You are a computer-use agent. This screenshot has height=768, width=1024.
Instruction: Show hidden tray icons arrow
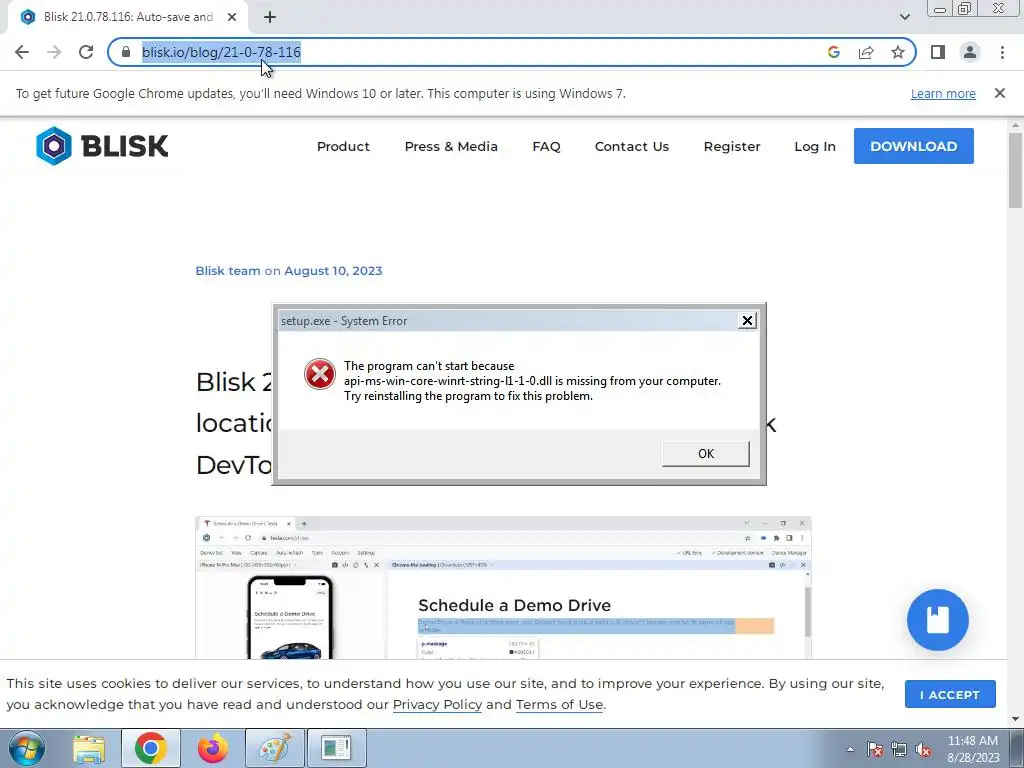(x=850, y=749)
